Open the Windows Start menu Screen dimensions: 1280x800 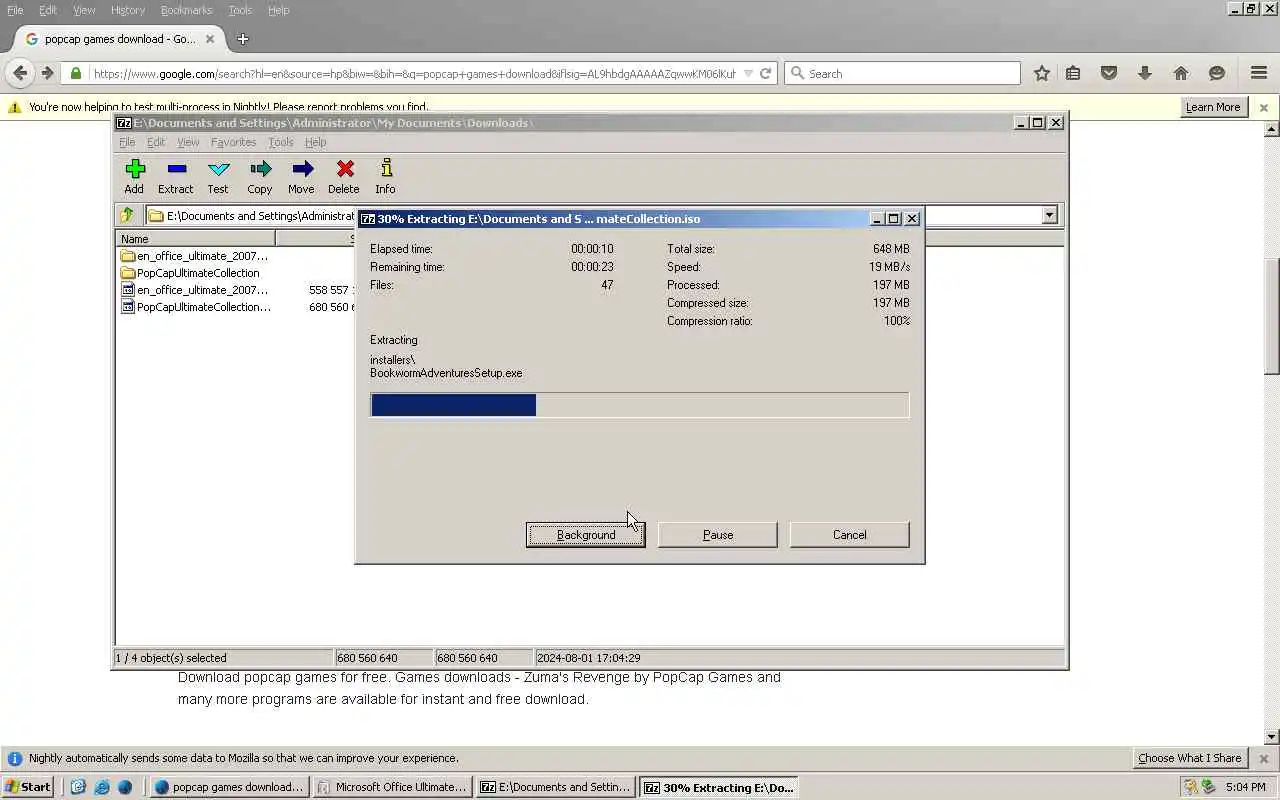28,787
